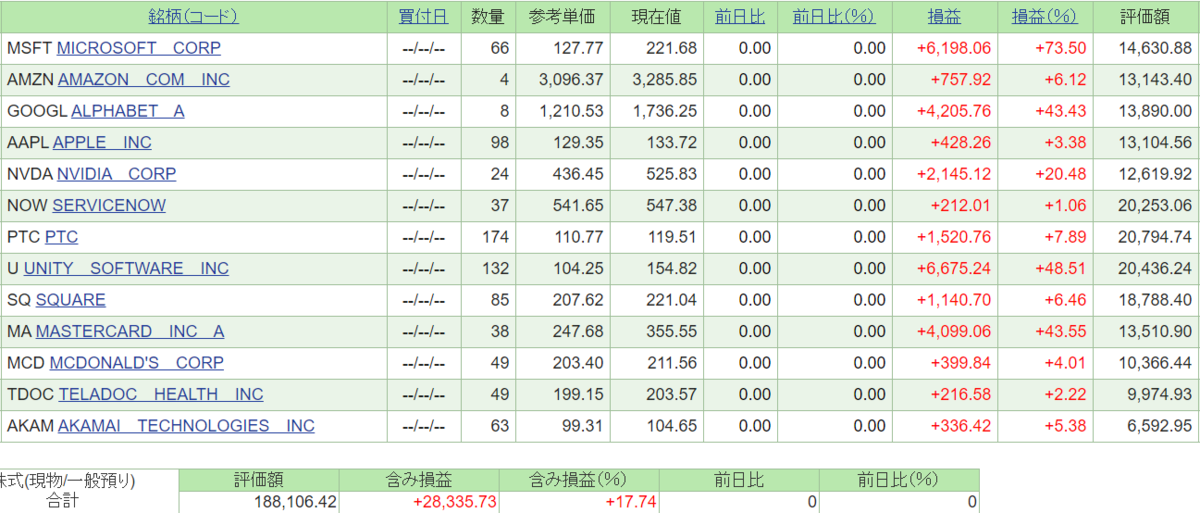Click the GOOGL ticker code

[x=37, y=111]
